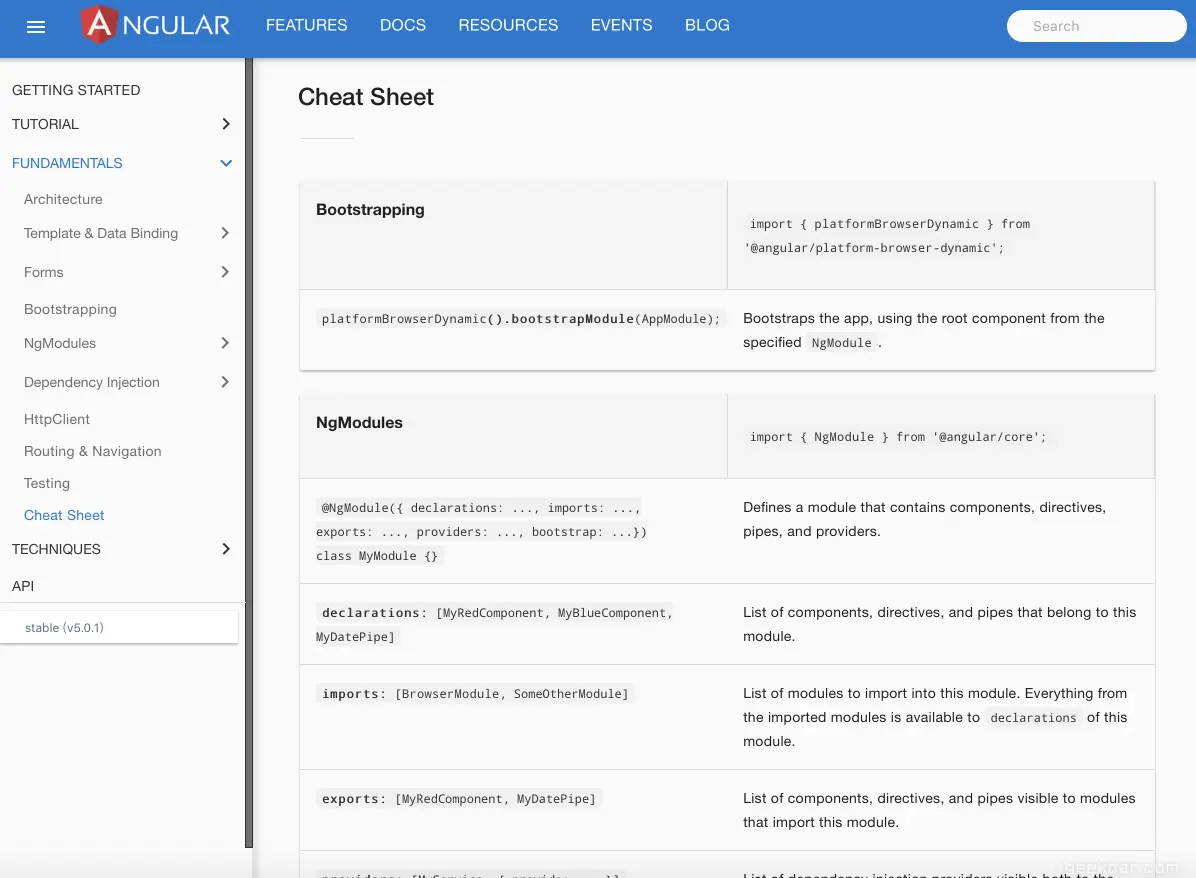Expand the Forms chevron
Viewport: 1196px width, 878px height.
(x=225, y=272)
